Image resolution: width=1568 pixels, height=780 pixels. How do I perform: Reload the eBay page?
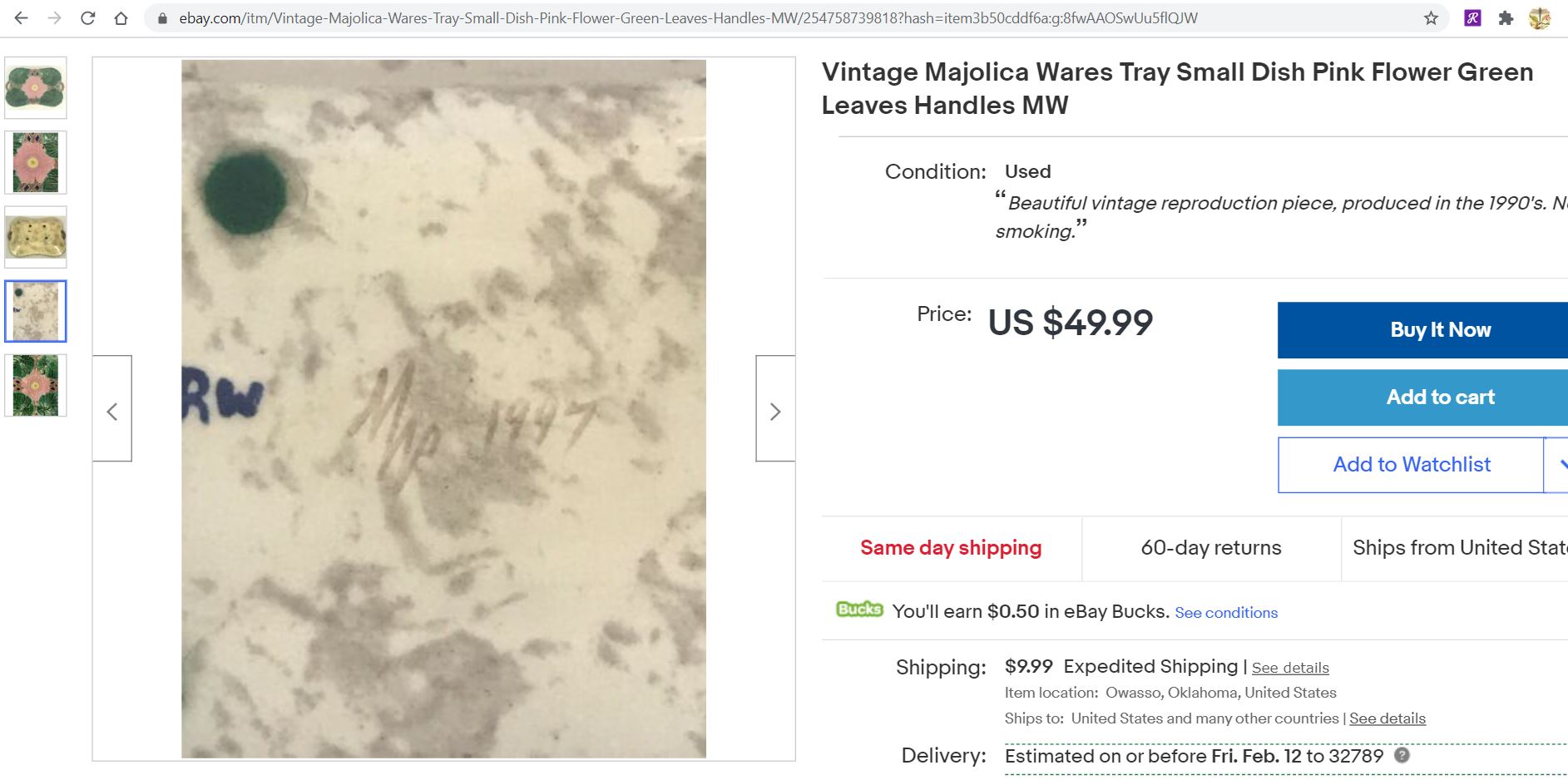point(87,18)
